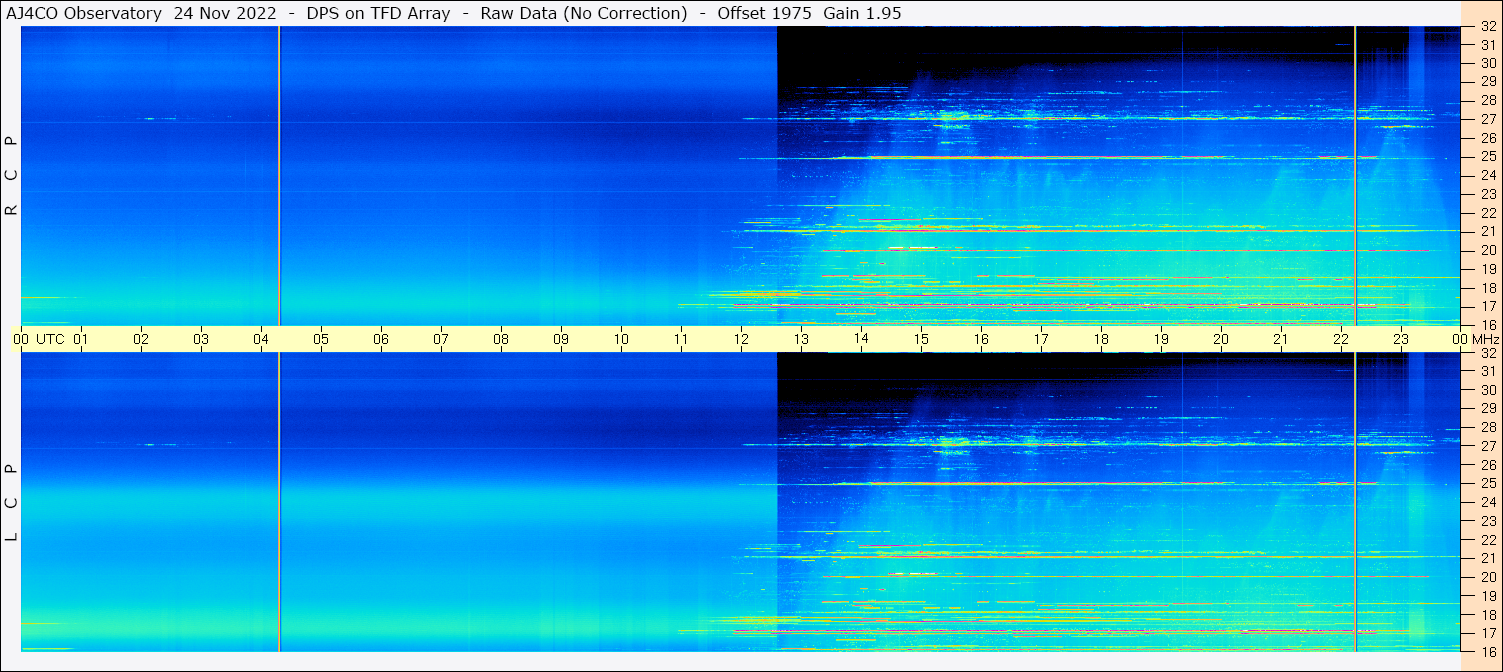Click hour "07" on the time axis
This screenshot has width=1503, height=672.
441,339
